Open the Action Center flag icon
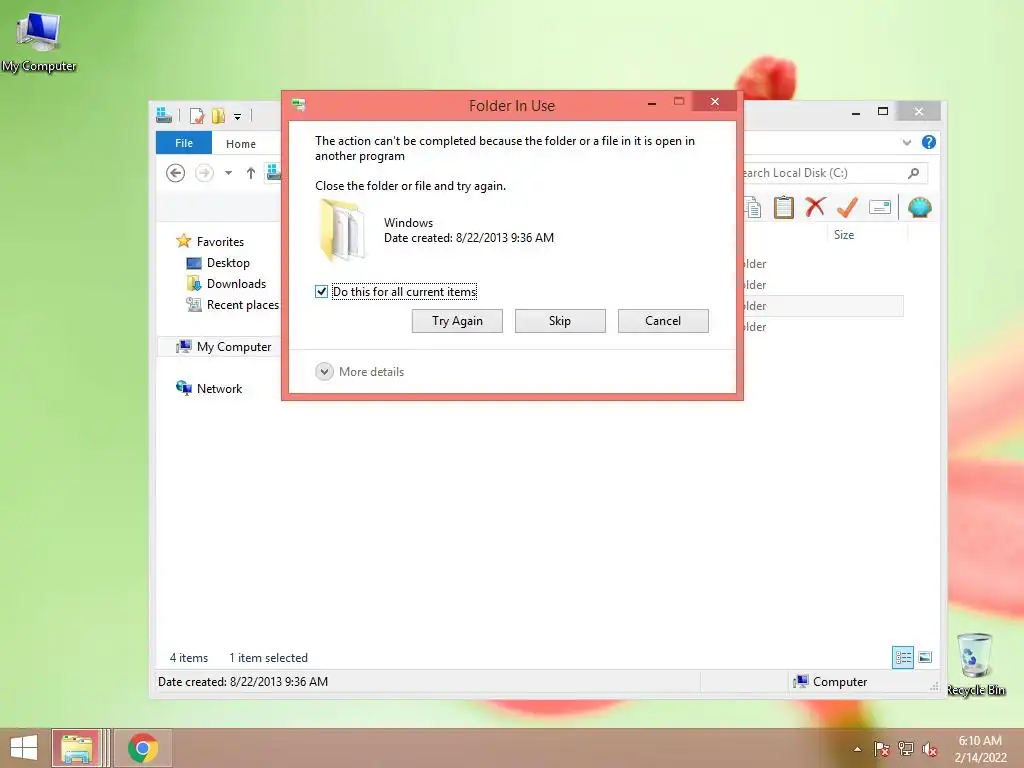Screen dimensions: 1024x768 (x=882, y=749)
